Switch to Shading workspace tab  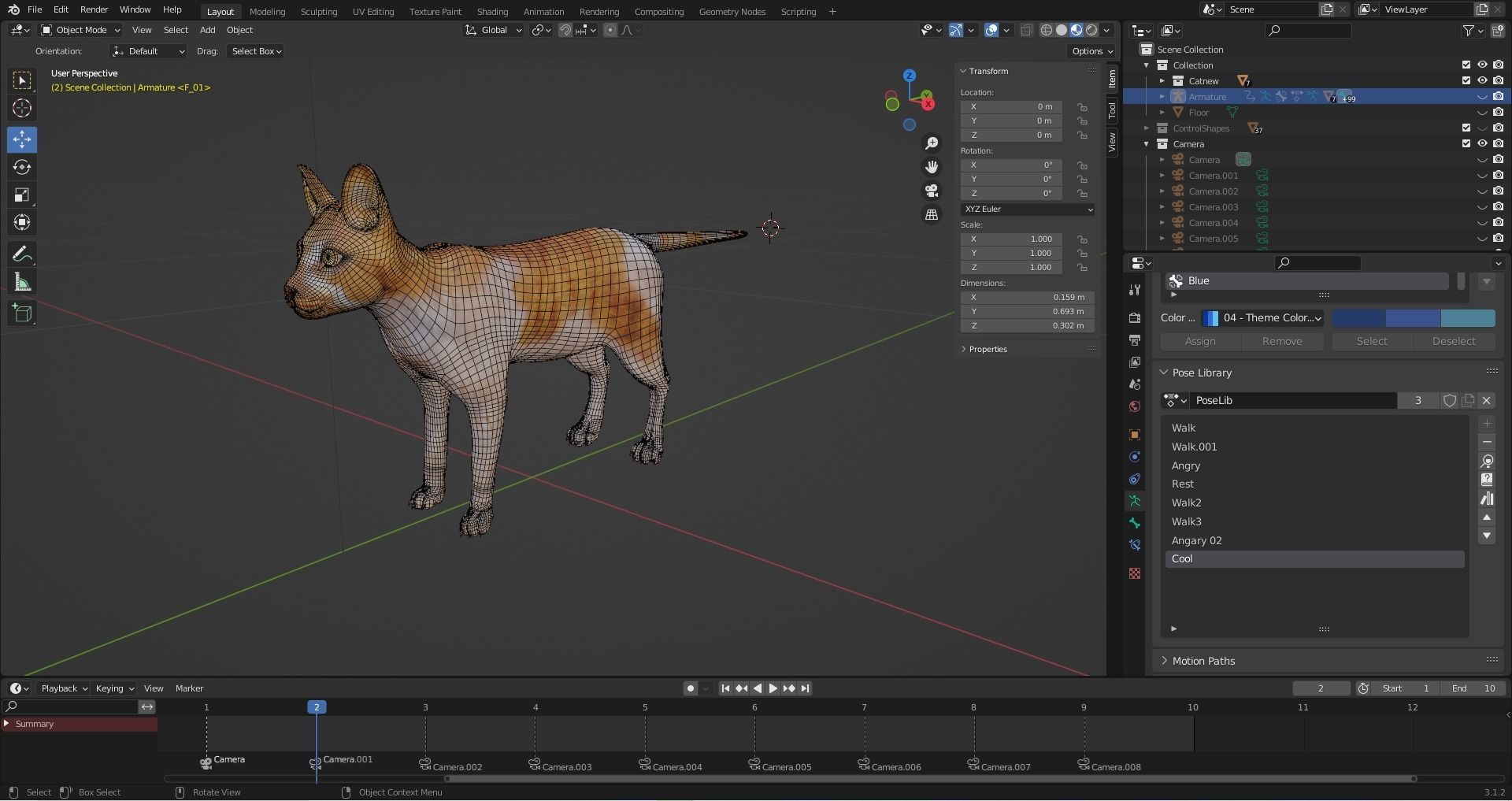492,12
